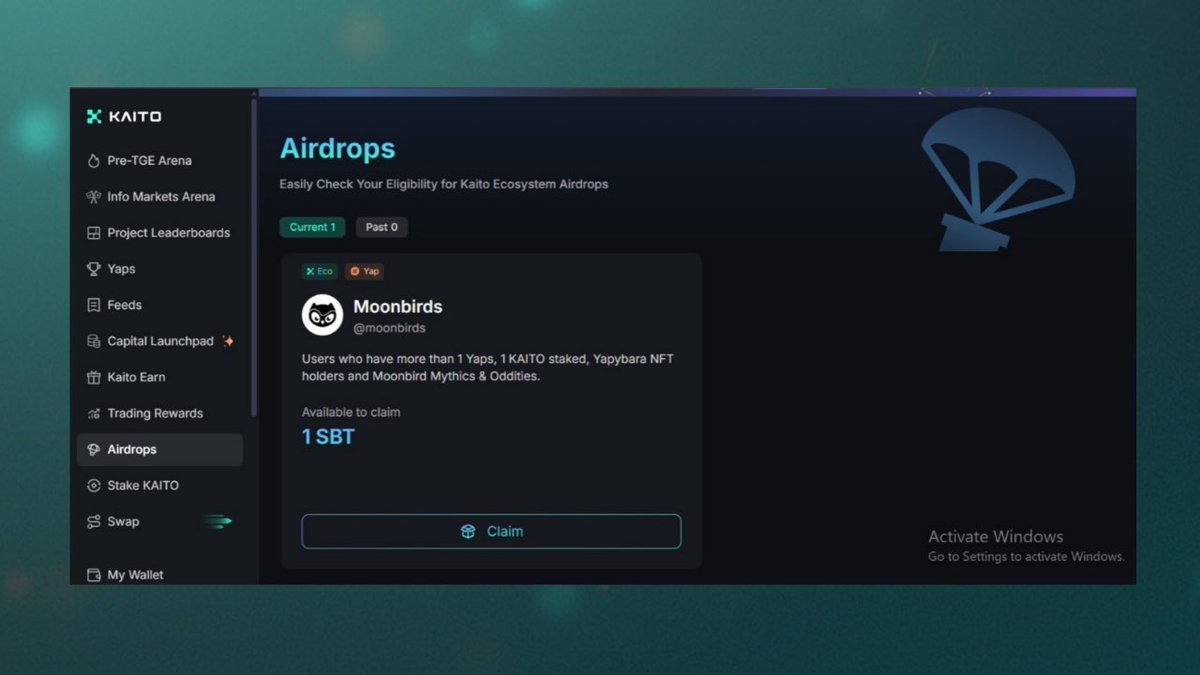Click the Pre-TGE Arena flame icon

tap(94, 161)
